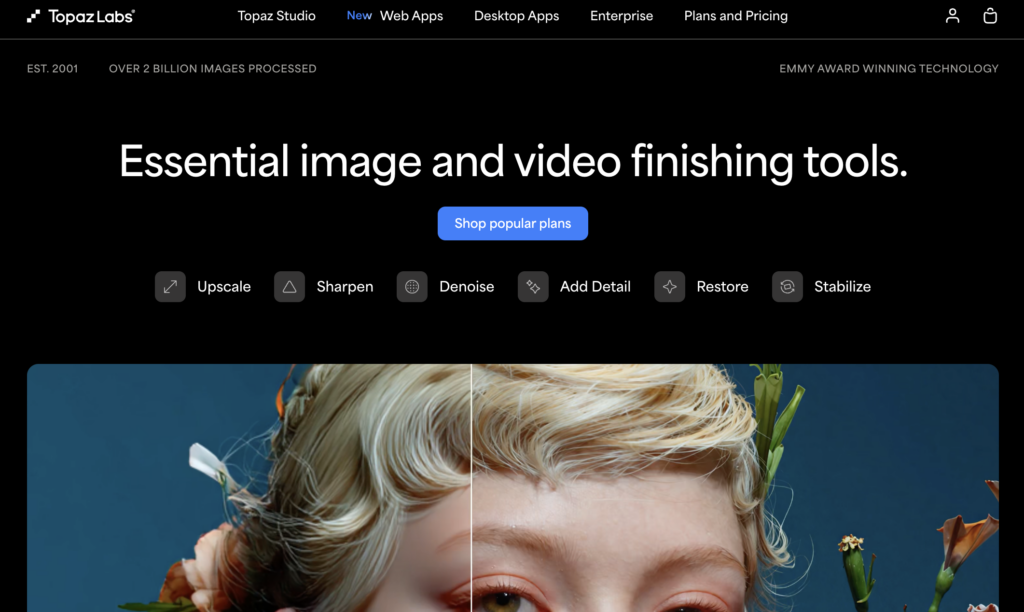The width and height of the screenshot is (1024, 612).
Task: Select the Sharpen triangle icon
Action: point(289,287)
